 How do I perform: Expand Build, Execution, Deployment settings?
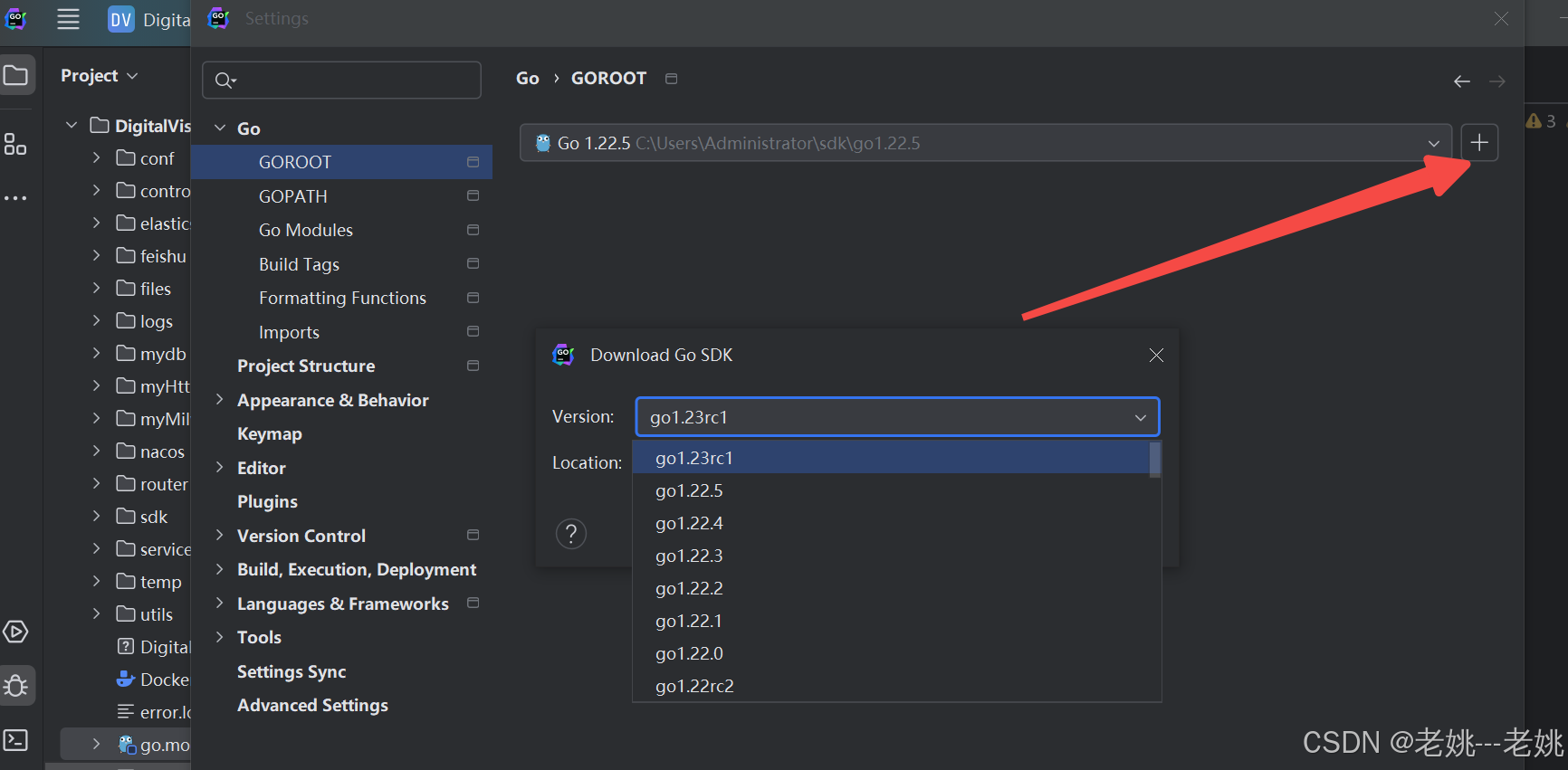(x=220, y=568)
